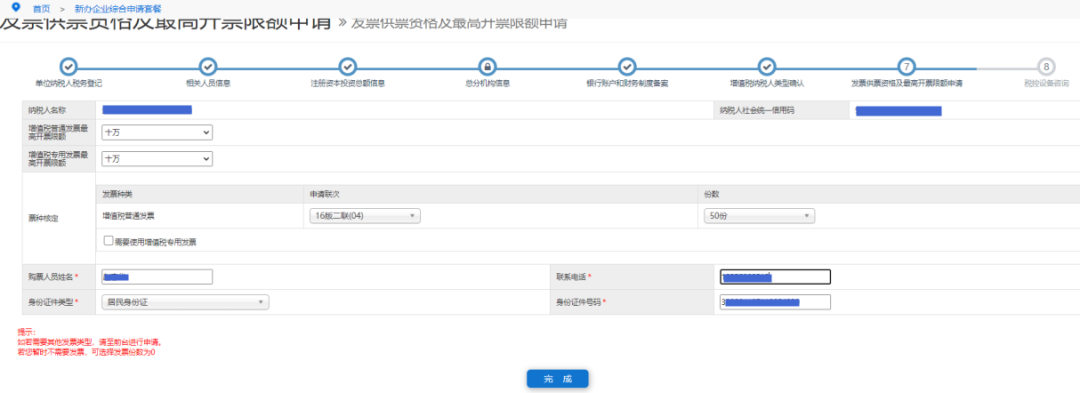Click the 完成 button
The width and height of the screenshot is (1080, 393).
pyautogui.click(x=557, y=379)
